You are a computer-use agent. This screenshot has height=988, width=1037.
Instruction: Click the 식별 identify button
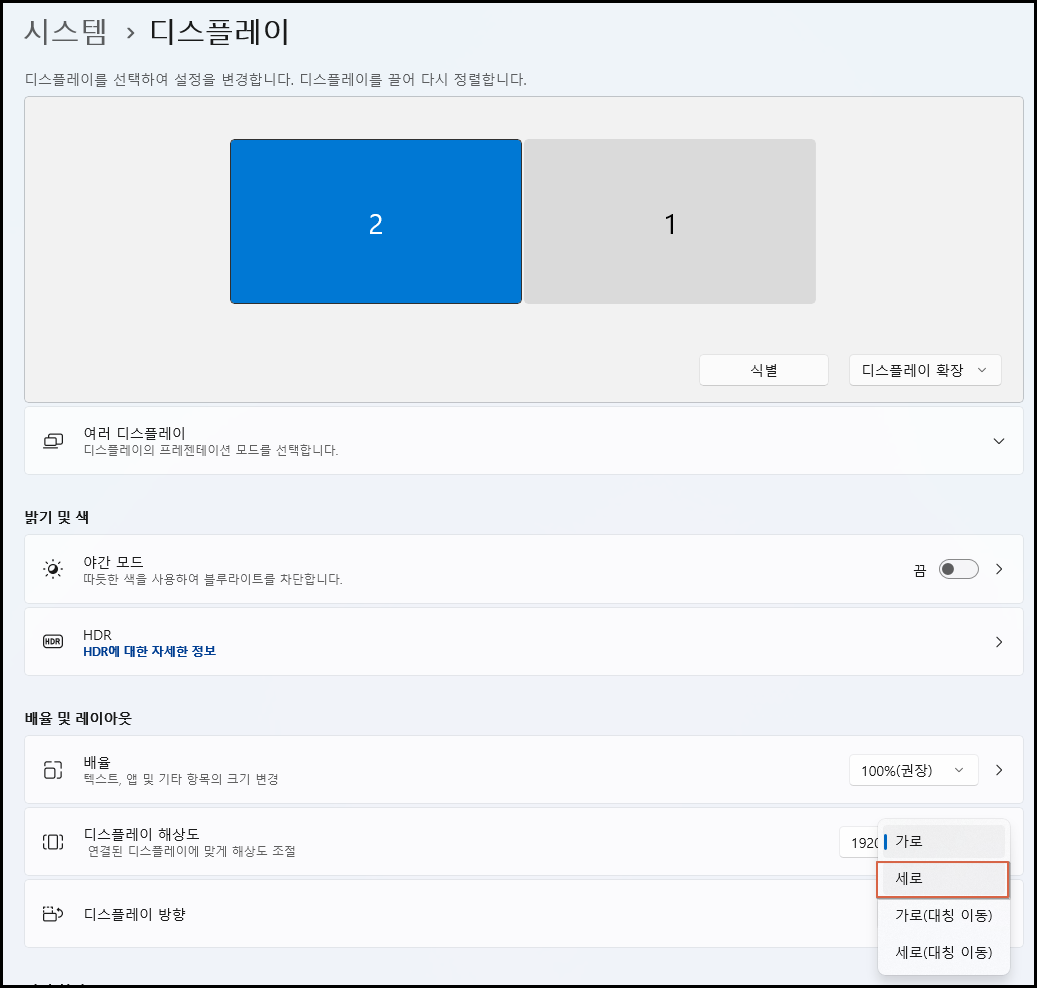764,370
